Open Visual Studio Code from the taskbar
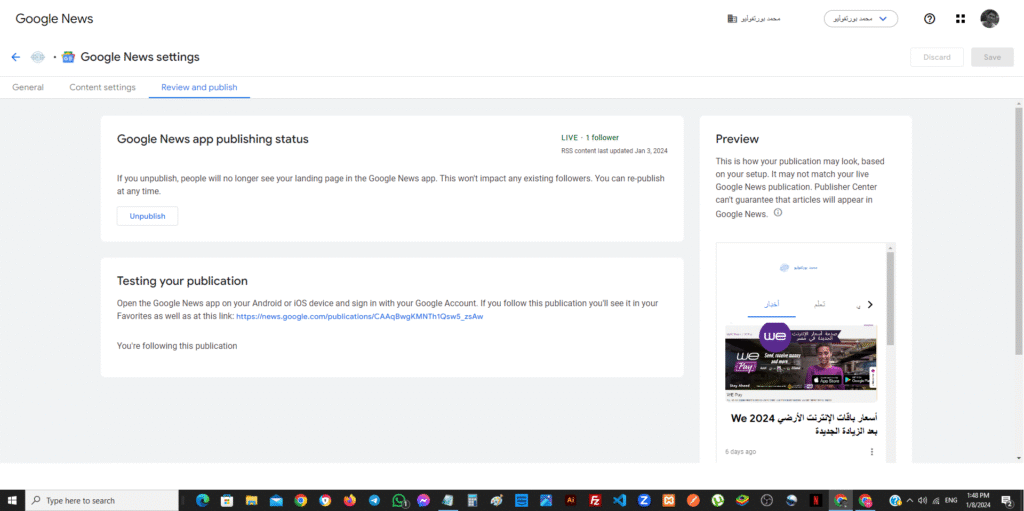Screen dimensions: 1024x511 coord(619,501)
